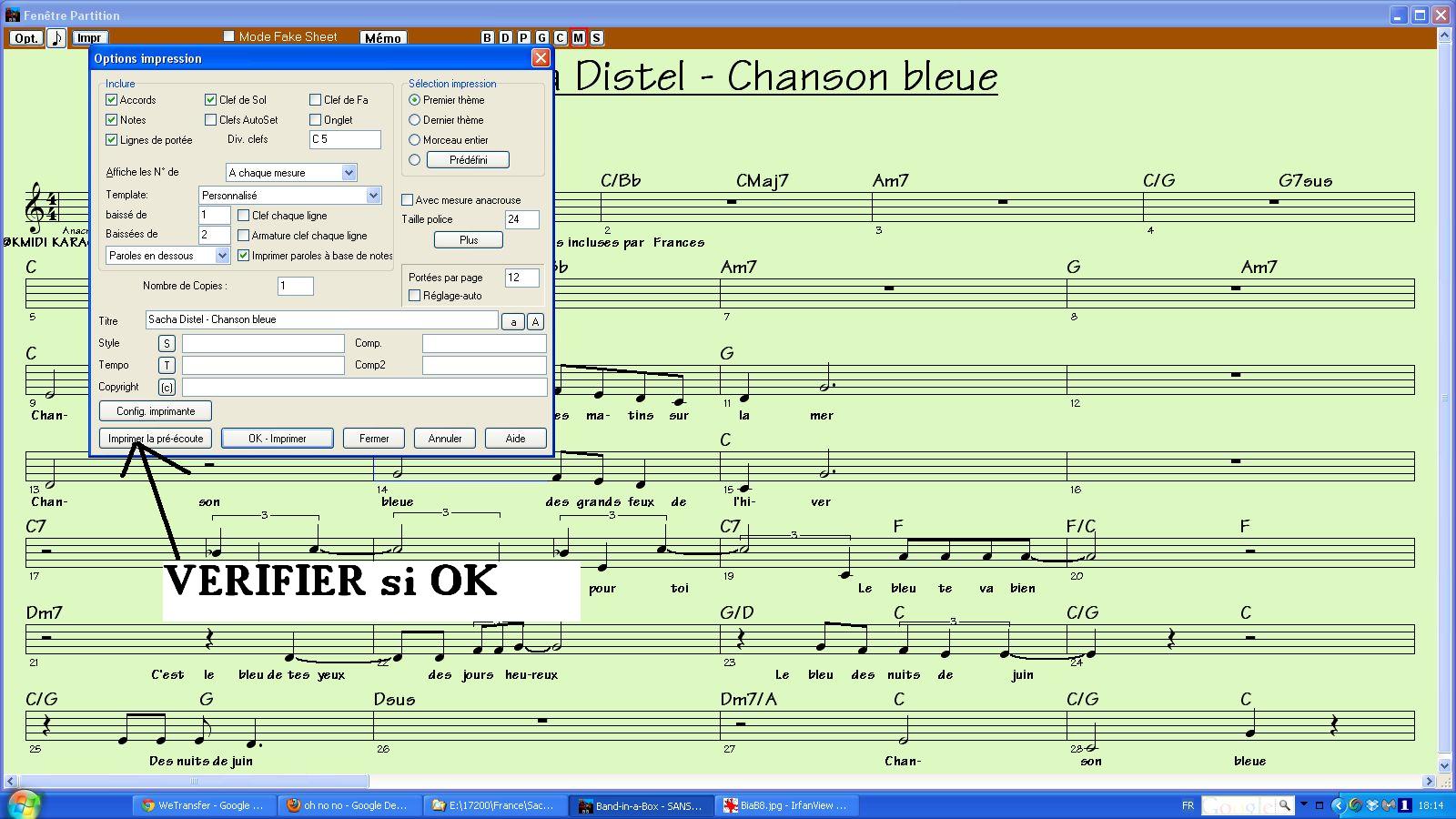1456x819 pixels.
Task: Click the Titre text field
Action: [321, 319]
